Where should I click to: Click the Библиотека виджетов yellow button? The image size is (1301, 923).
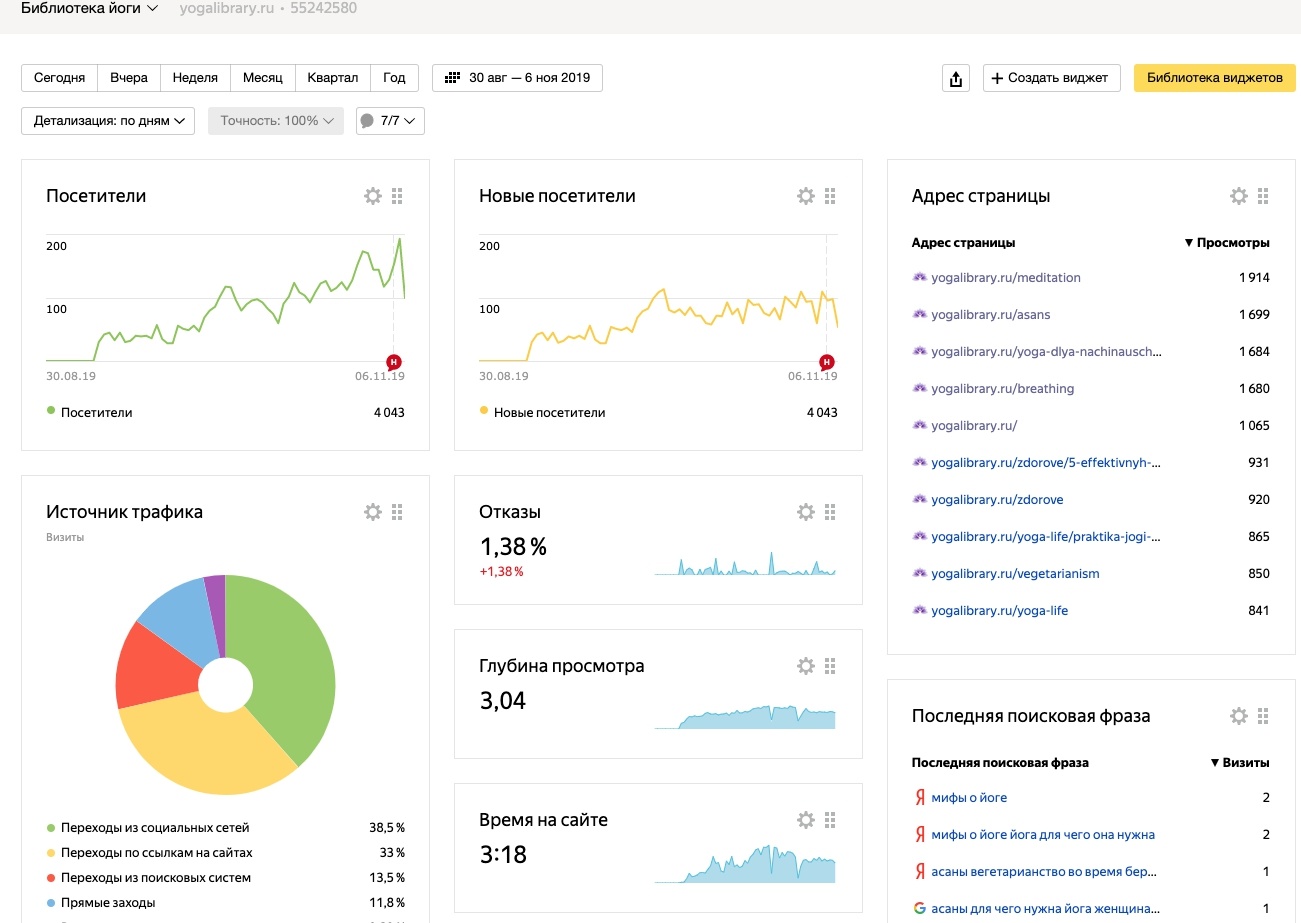pyautogui.click(x=1214, y=78)
